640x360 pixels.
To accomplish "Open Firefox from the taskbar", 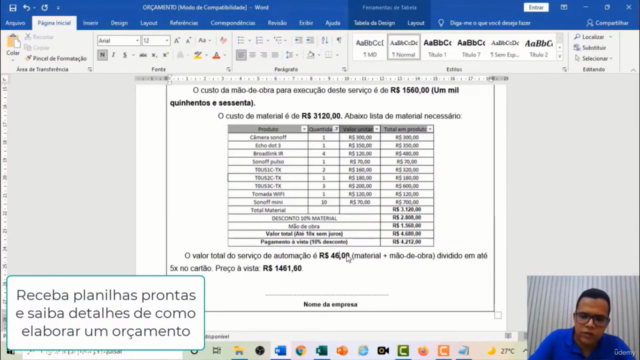I will point(423,351).
